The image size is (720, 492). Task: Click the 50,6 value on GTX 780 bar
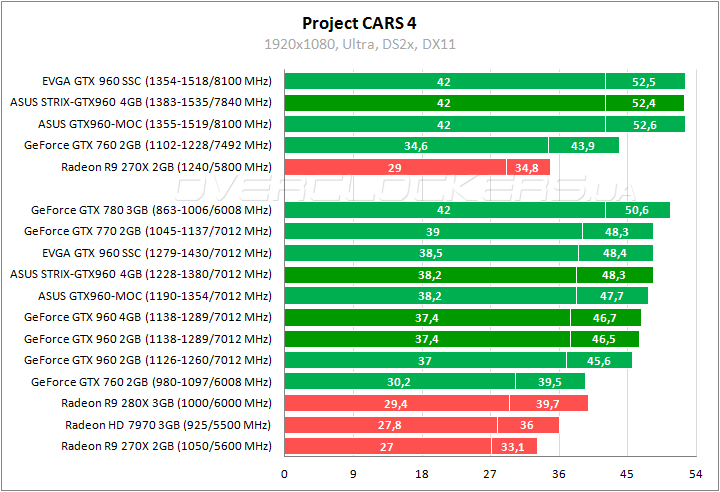(637, 210)
